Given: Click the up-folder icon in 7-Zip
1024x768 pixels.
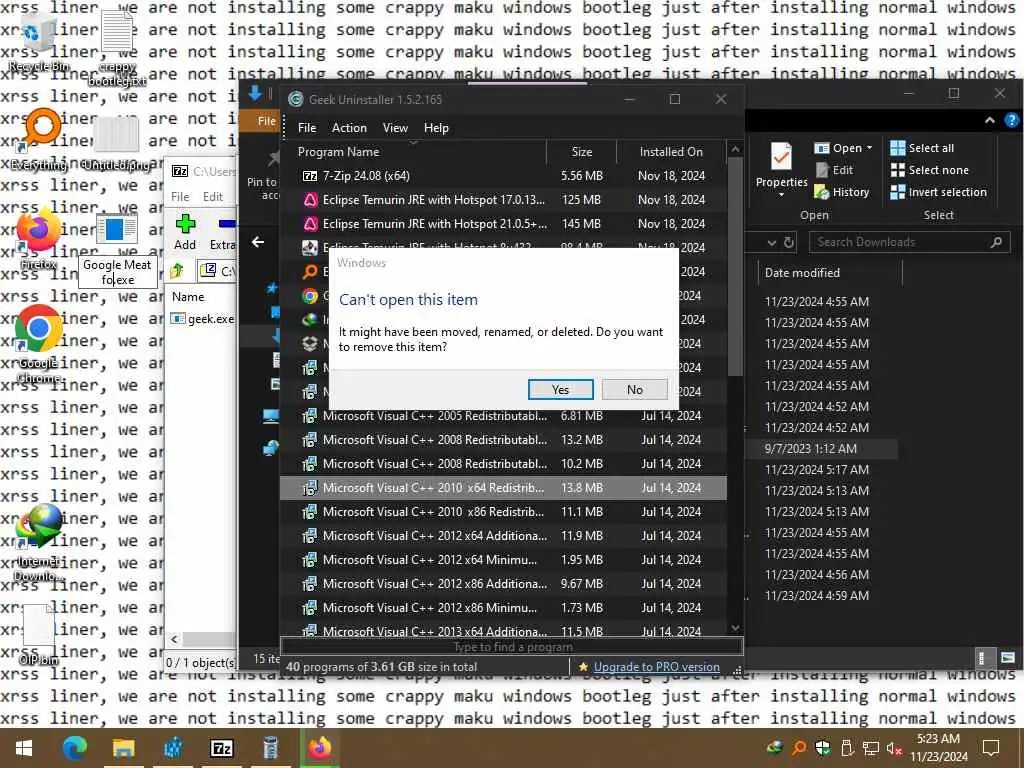Looking at the screenshot, I should click(x=177, y=270).
